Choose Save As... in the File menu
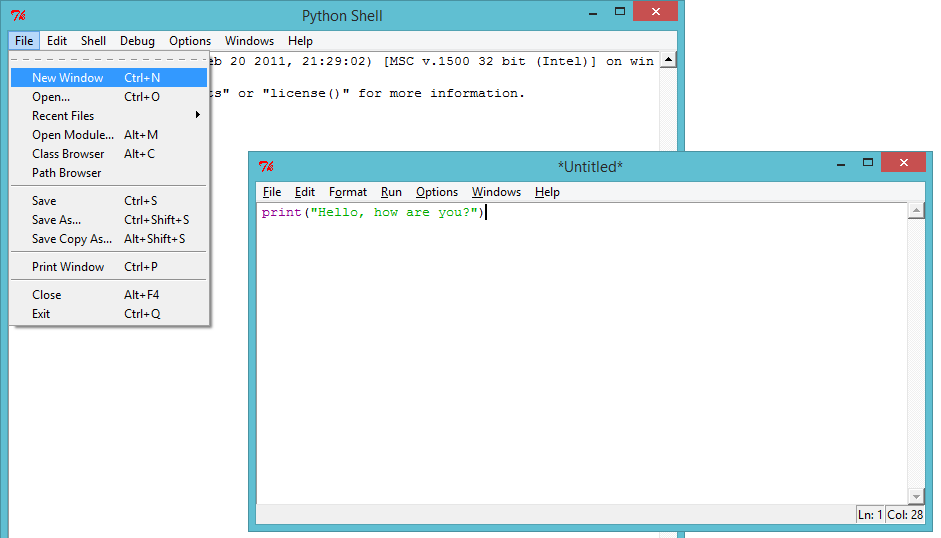 click(x=56, y=220)
